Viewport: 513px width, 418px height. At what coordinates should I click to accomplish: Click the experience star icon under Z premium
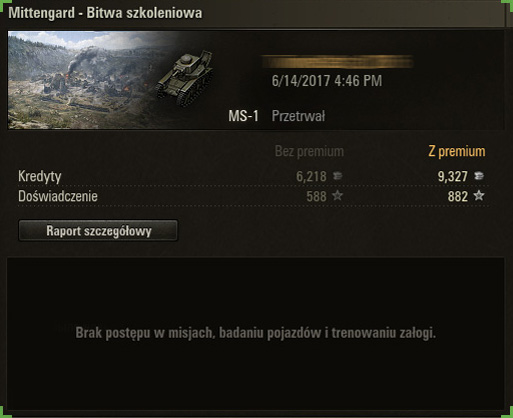click(479, 196)
